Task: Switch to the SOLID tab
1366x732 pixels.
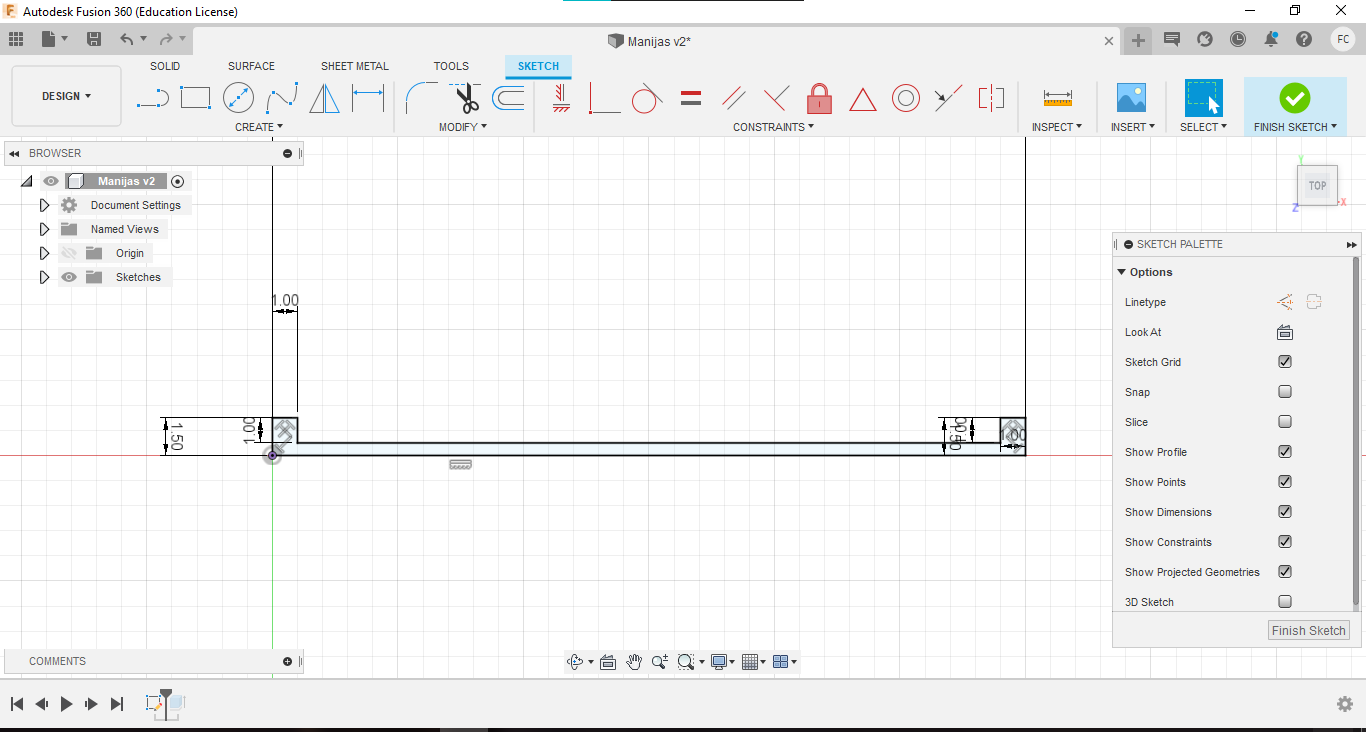Action: pos(165,66)
